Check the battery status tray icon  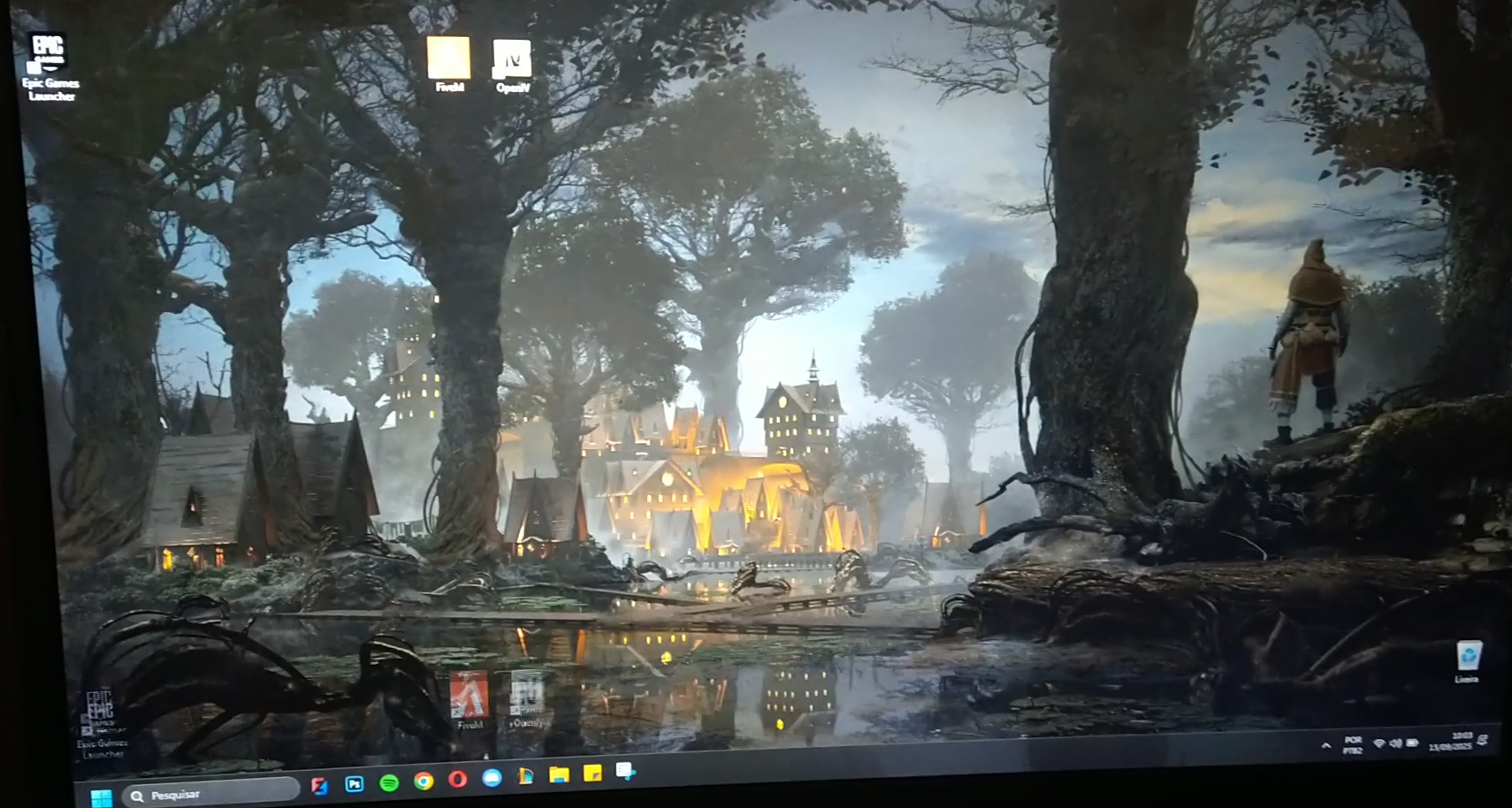click(x=1412, y=743)
